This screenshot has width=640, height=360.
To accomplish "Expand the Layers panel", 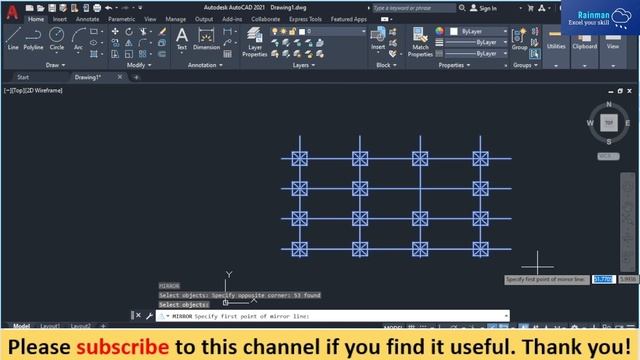I will point(304,65).
